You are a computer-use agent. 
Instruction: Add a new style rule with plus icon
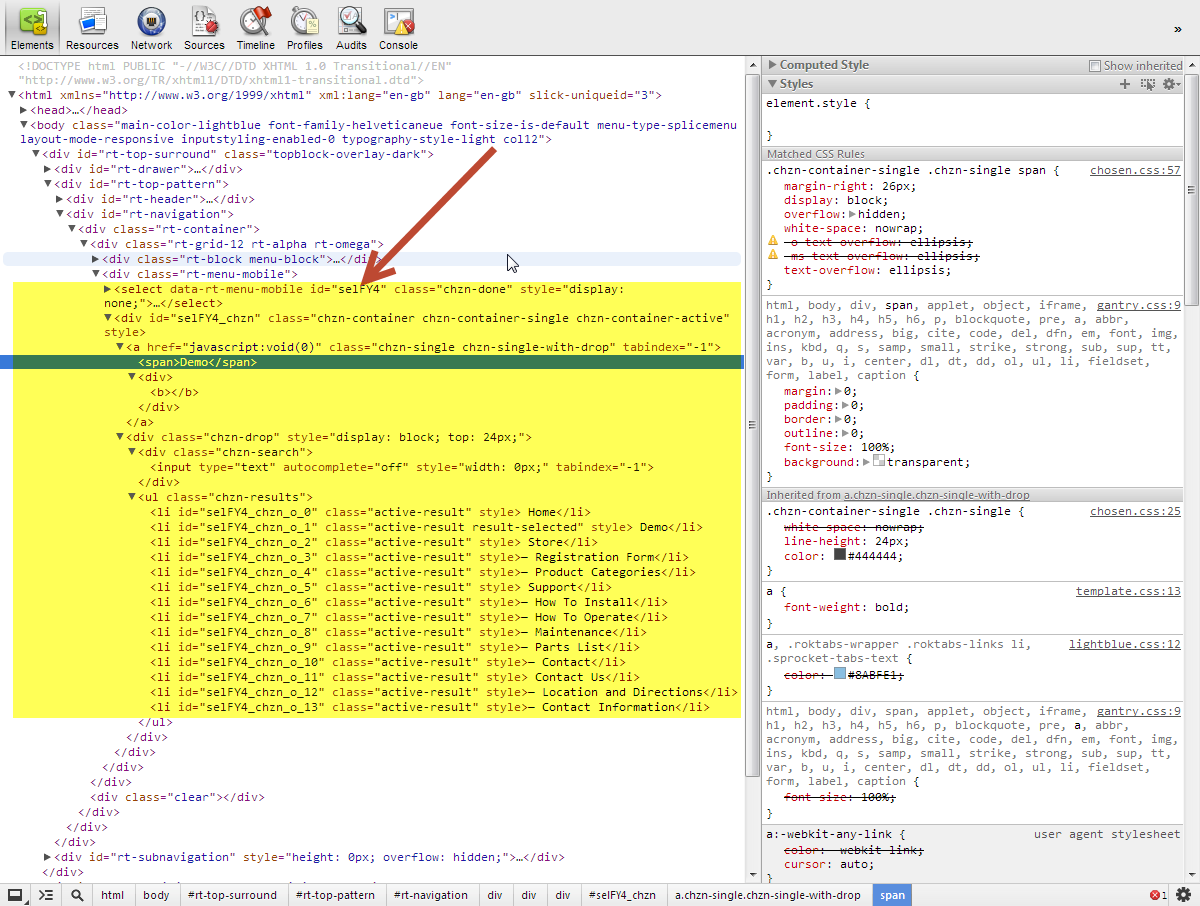click(x=1125, y=84)
